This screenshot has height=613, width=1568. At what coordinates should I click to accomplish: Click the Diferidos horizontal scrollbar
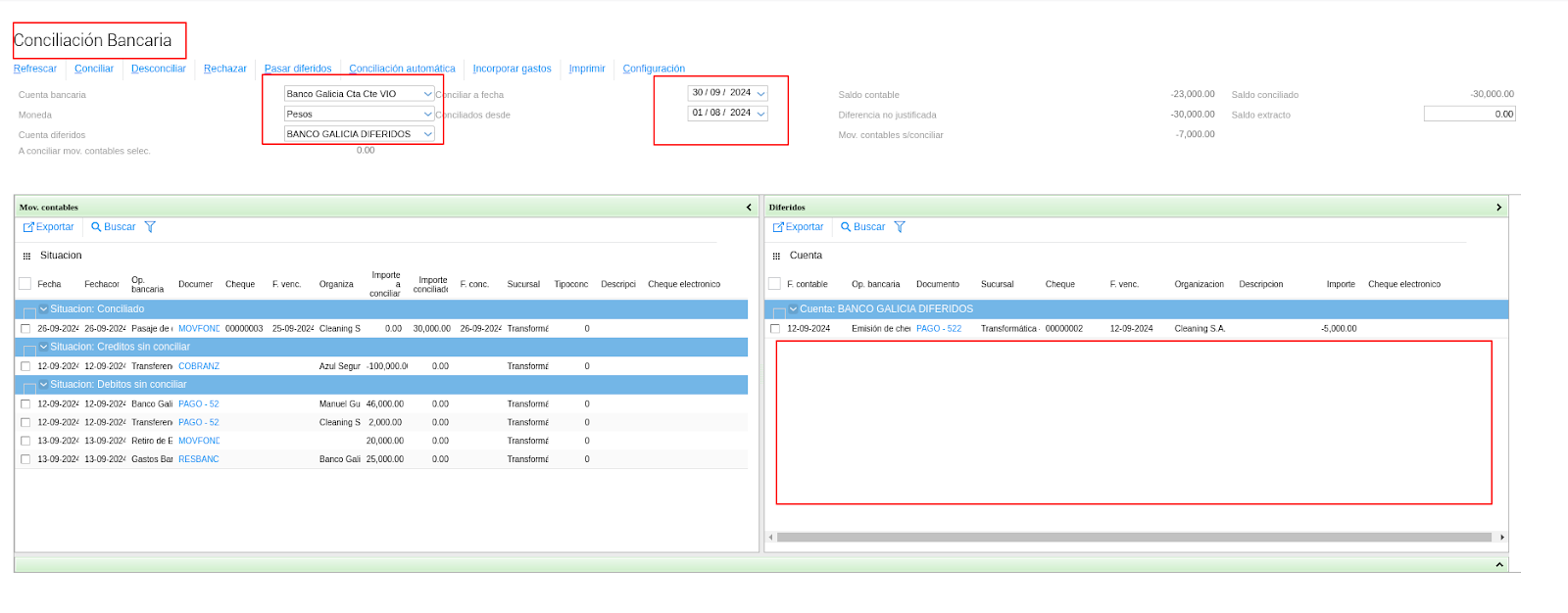(1135, 538)
